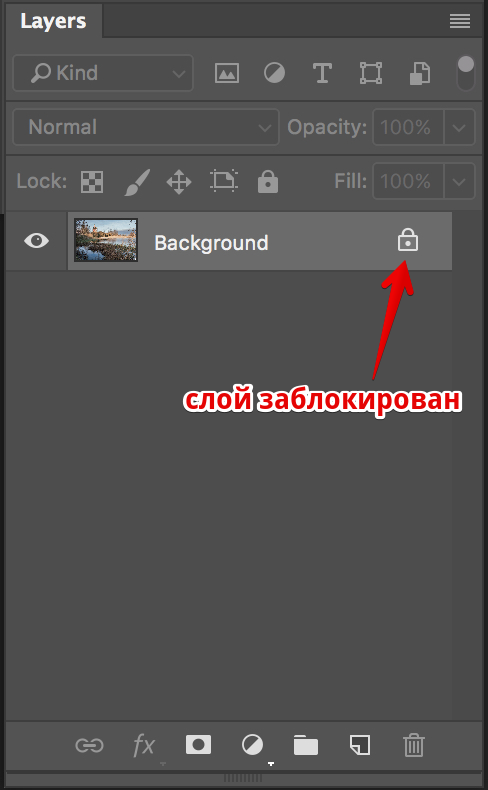Screen dimensions: 488x790
Task: Lock position move-arrows icon
Action: 179,182
